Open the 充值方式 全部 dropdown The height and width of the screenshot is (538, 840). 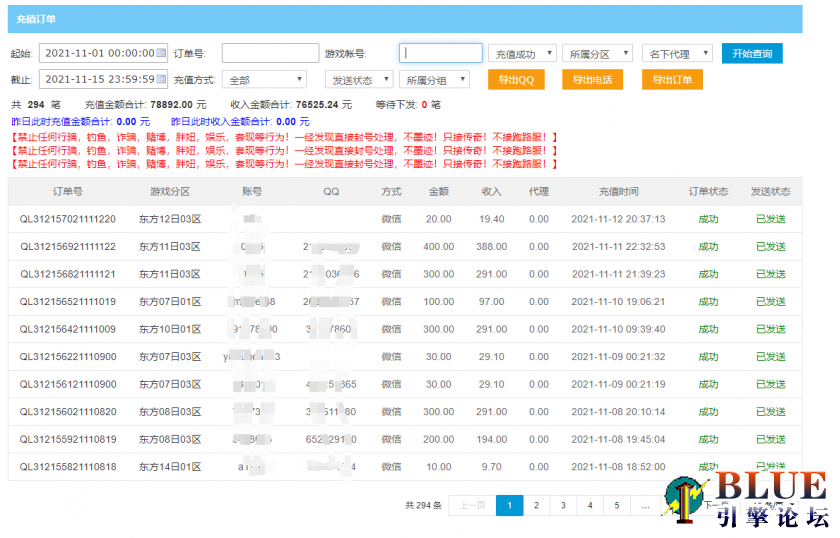pos(264,80)
